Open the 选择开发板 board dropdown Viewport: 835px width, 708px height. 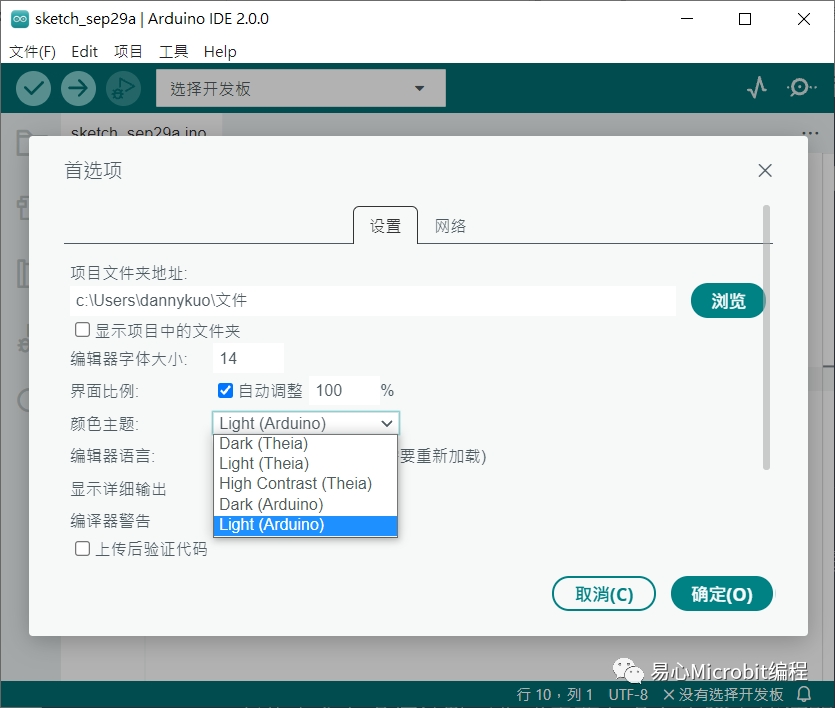(x=300, y=89)
